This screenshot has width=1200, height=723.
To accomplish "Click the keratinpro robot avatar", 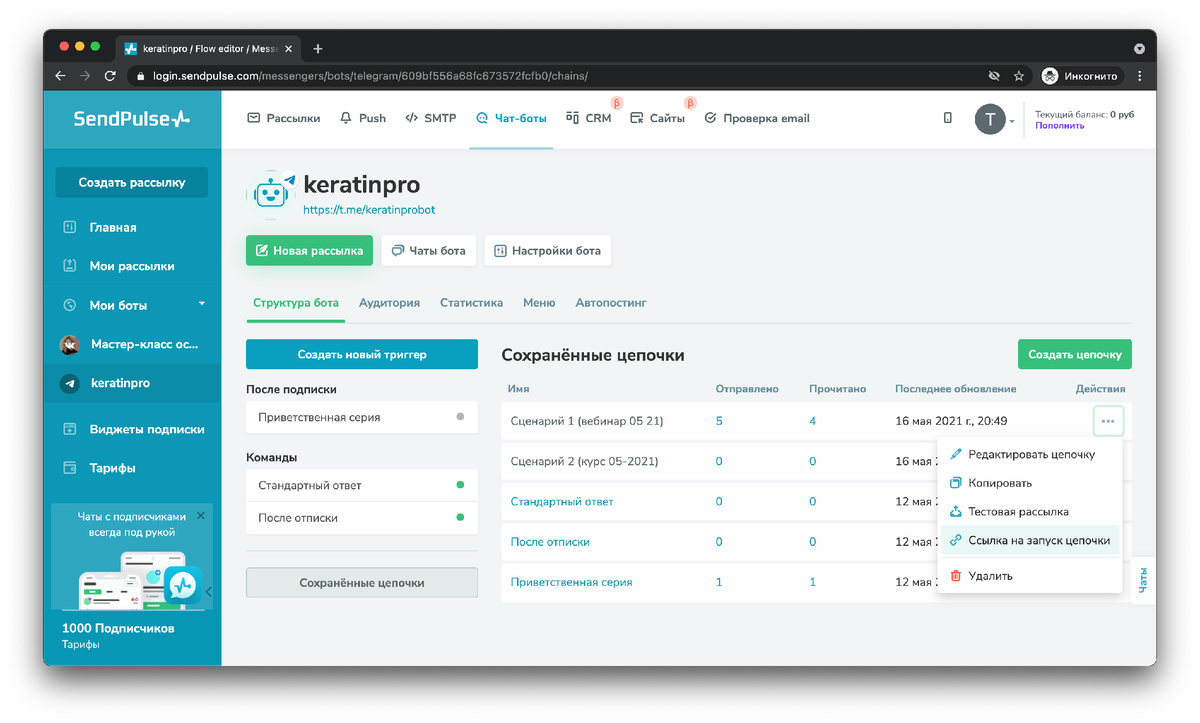I will click(x=270, y=194).
